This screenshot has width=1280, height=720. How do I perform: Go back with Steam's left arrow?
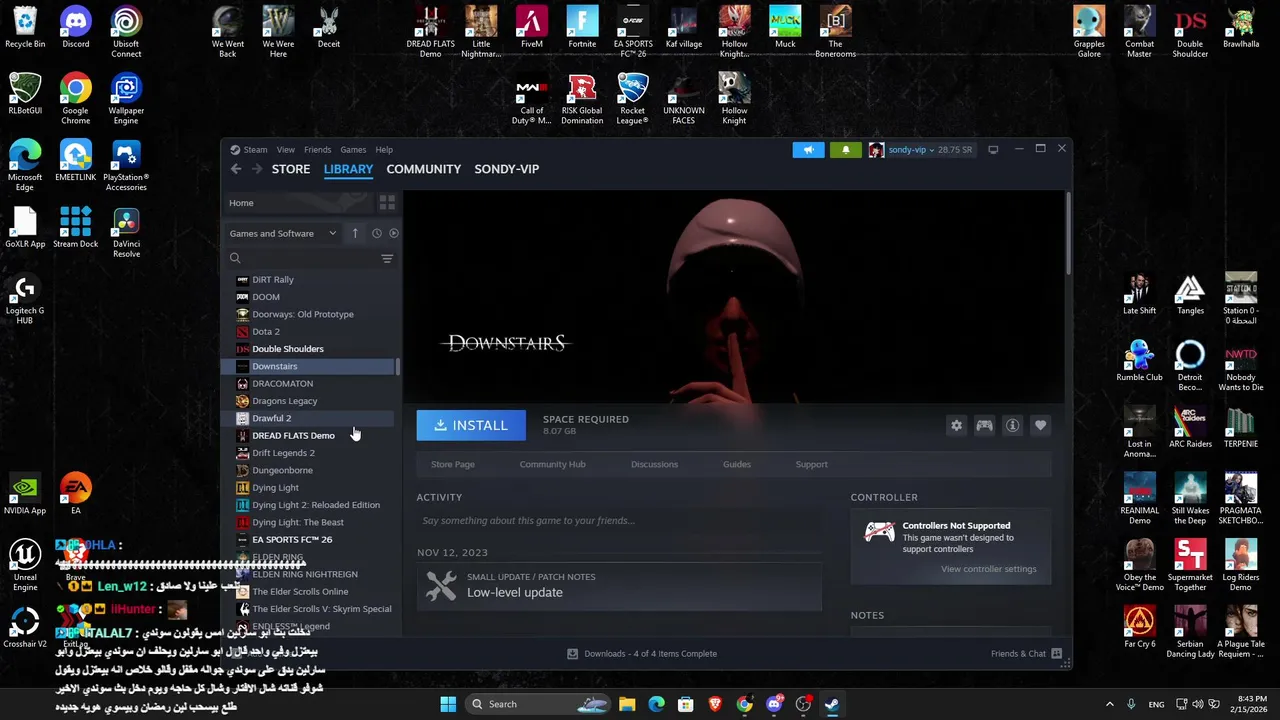click(236, 169)
